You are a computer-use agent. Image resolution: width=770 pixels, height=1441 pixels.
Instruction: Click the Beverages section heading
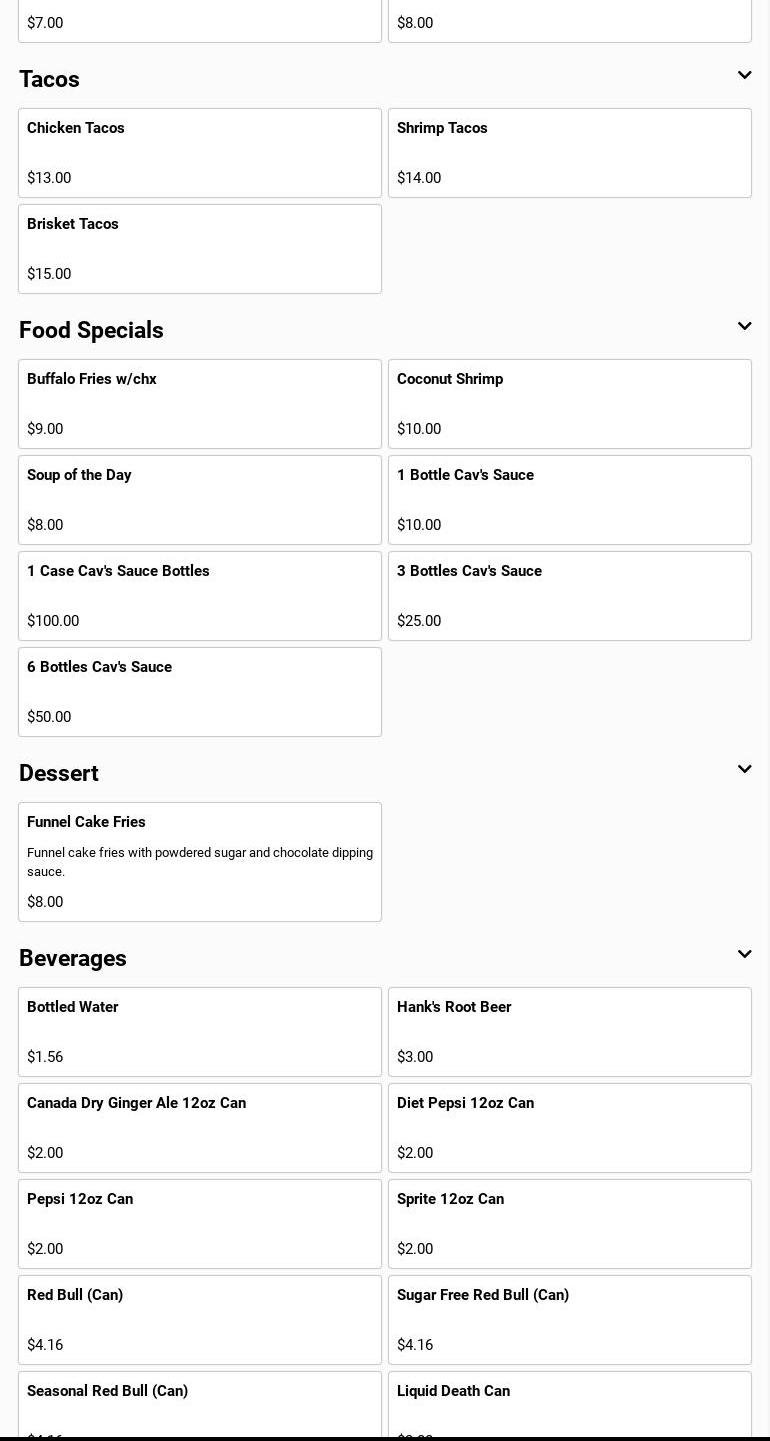[x=73, y=958]
